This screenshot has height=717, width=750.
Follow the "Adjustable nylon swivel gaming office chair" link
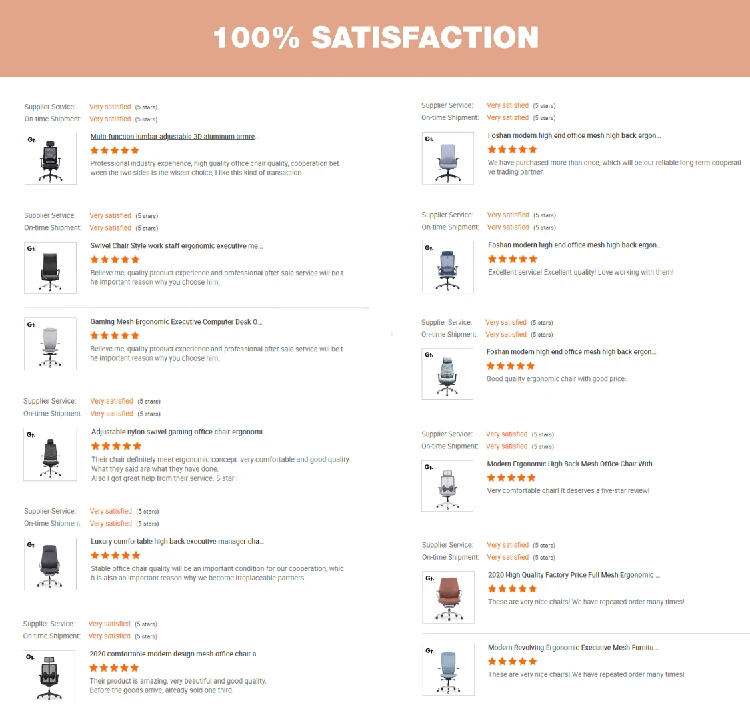(x=176, y=432)
